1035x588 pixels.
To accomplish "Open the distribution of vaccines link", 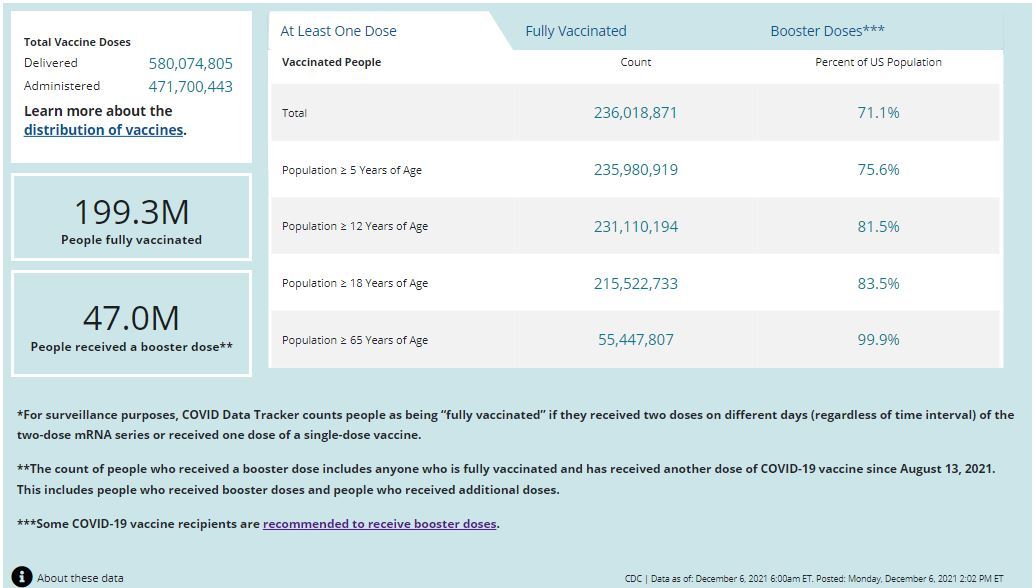I will pos(103,130).
